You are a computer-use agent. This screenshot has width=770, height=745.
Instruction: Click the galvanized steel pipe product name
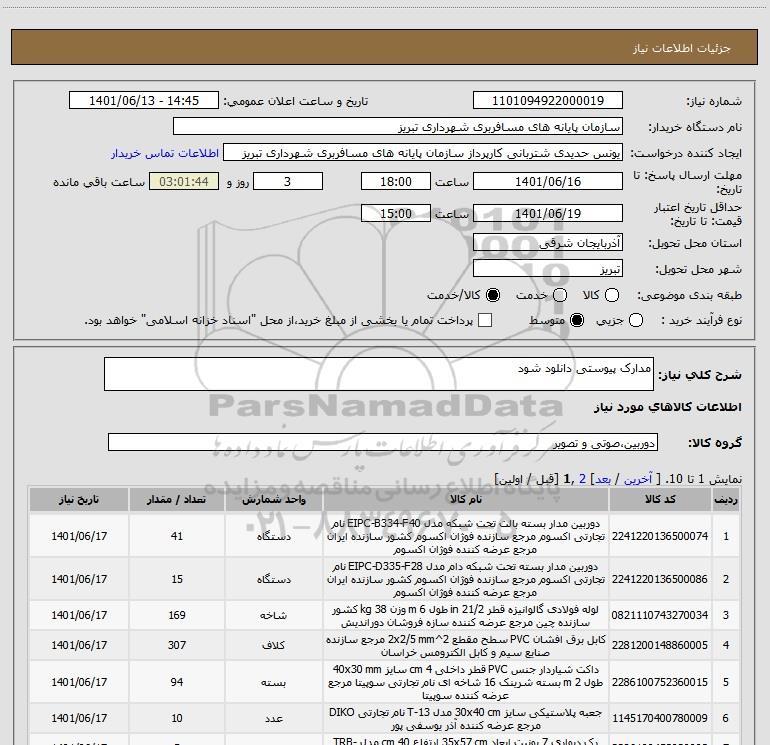(x=466, y=616)
